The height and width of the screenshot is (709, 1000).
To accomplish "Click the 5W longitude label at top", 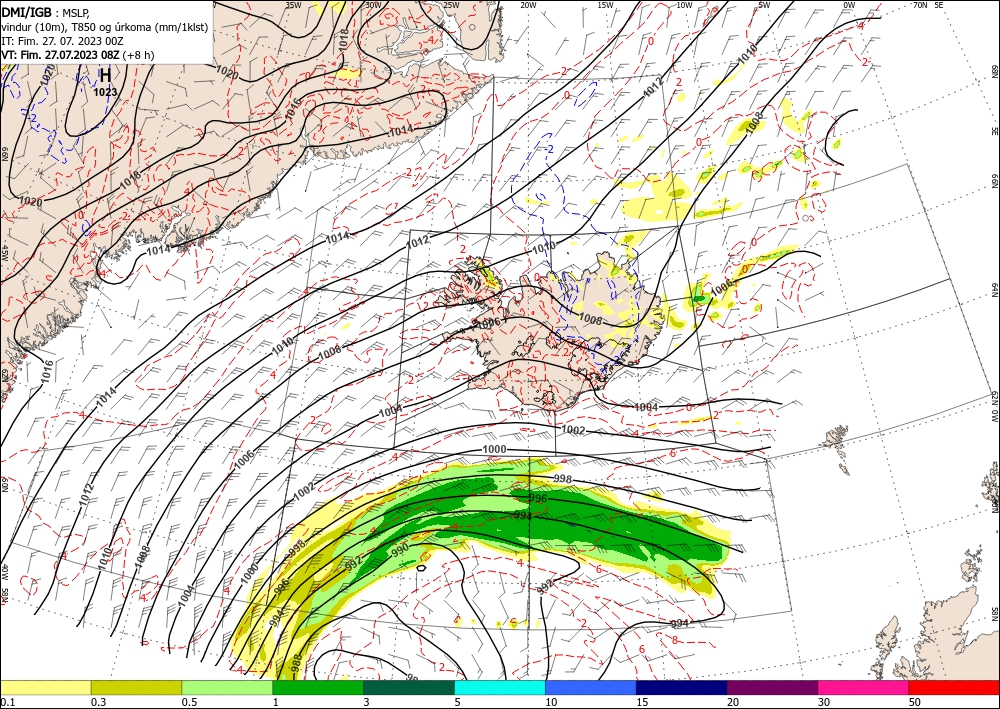I will point(764,5).
